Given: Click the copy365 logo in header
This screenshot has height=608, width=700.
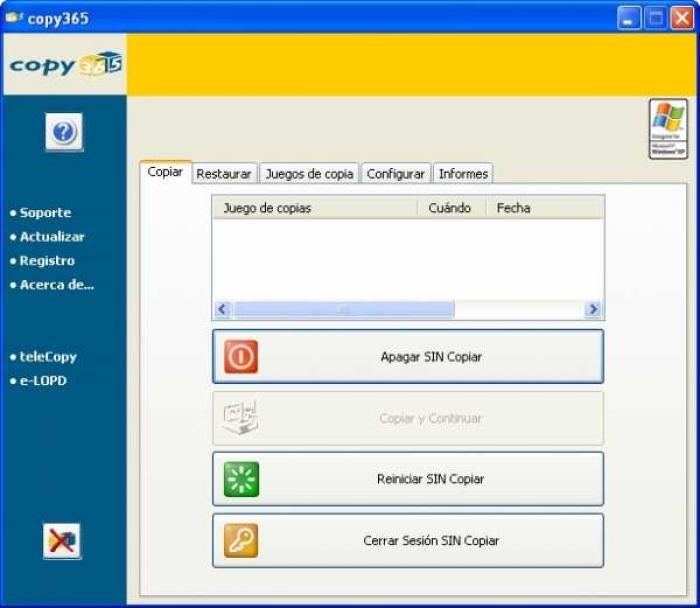Looking at the screenshot, I should point(66,65).
